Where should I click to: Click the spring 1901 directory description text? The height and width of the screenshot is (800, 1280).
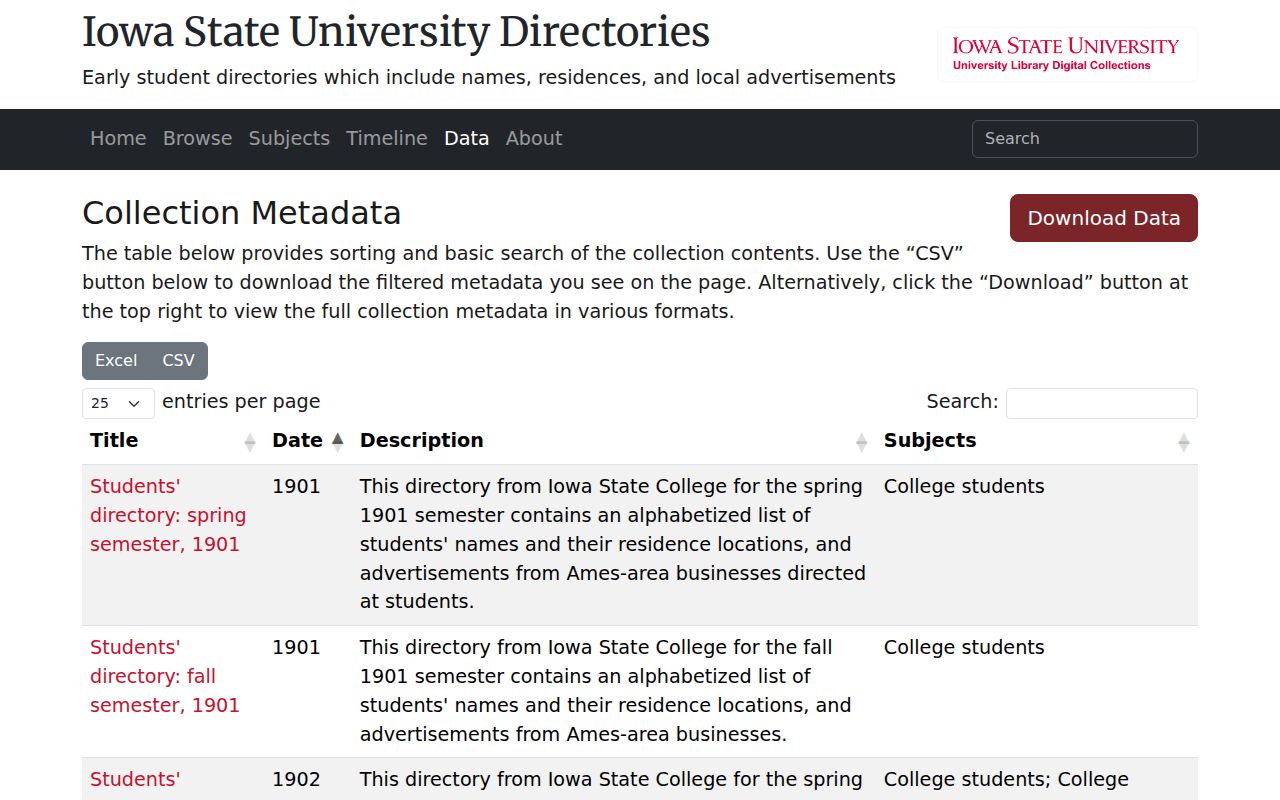click(613, 544)
